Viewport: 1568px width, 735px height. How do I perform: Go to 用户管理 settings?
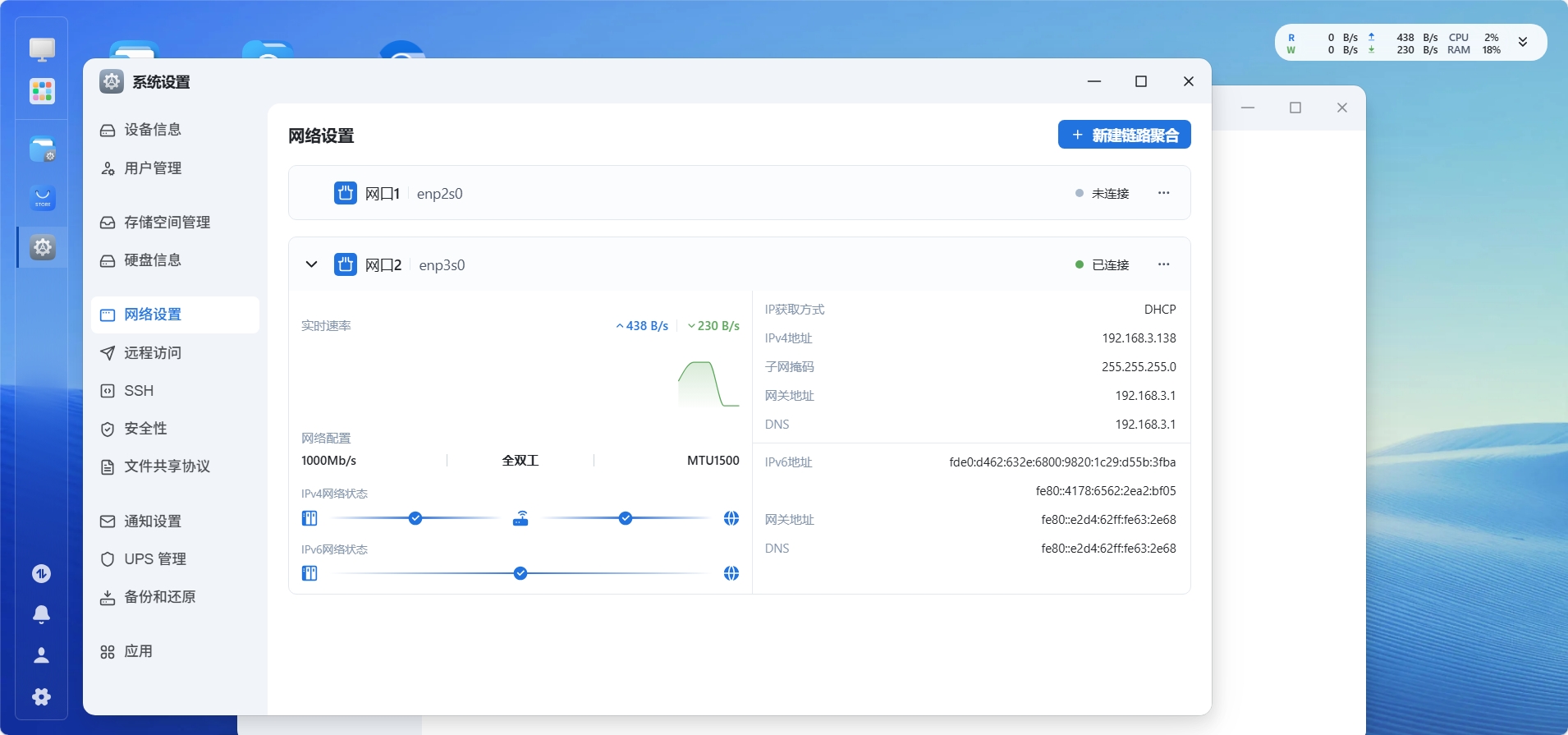point(175,168)
